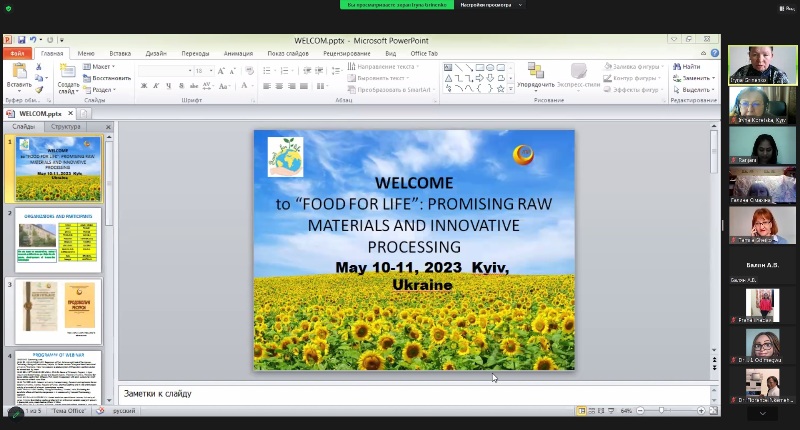Switch to the Вставка ribbon tab
Screen dimensions: 800x430
(120, 53)
